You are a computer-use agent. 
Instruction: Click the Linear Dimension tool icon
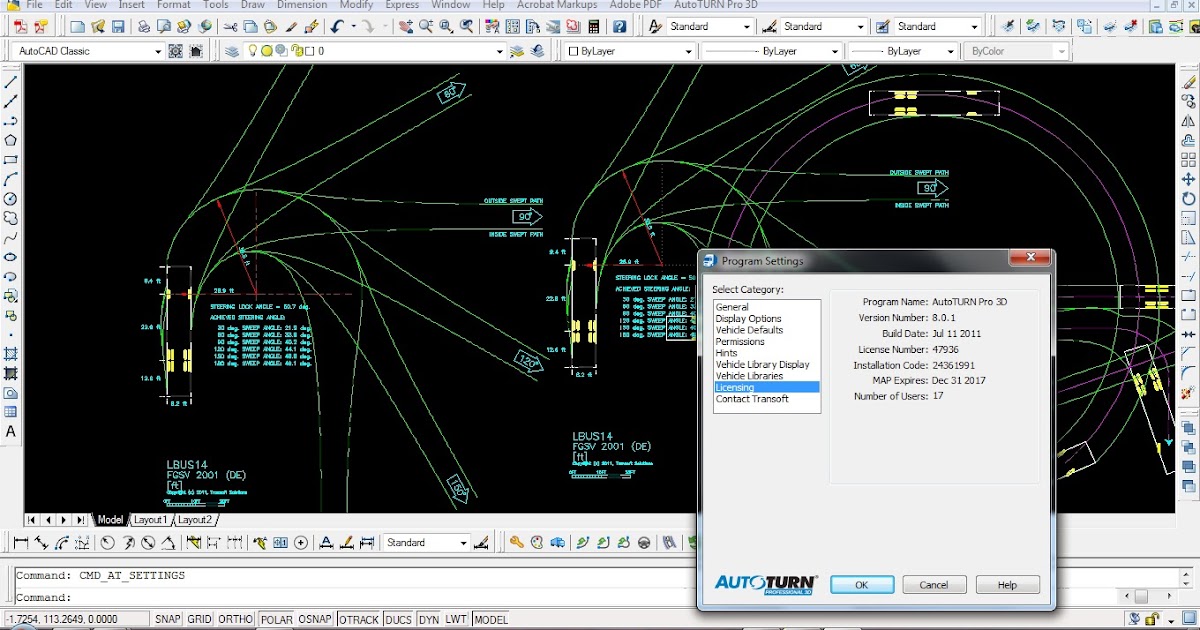coord(20,543)
